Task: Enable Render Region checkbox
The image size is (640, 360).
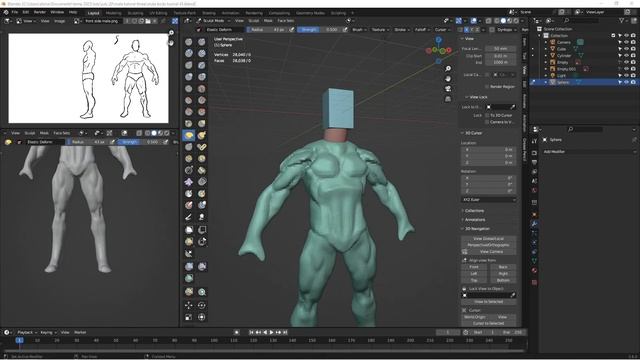Action: pos(487,87)
